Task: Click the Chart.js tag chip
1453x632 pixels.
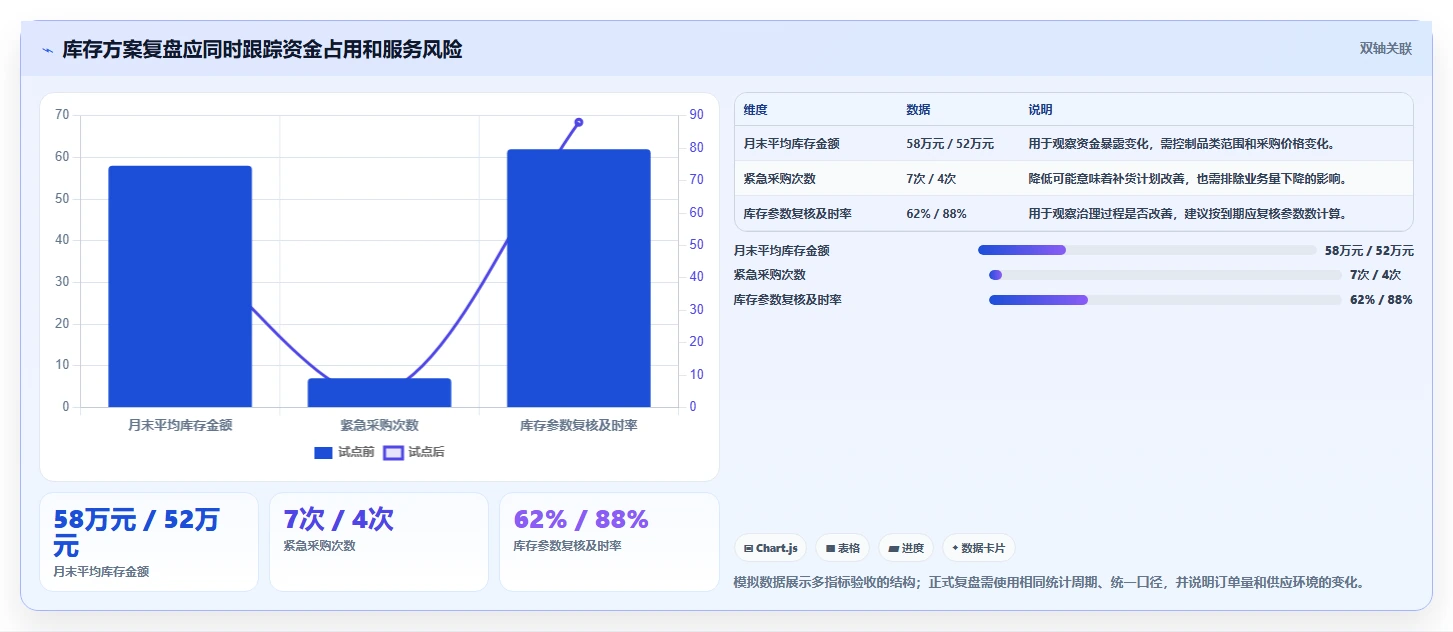Action: (771, 548)
